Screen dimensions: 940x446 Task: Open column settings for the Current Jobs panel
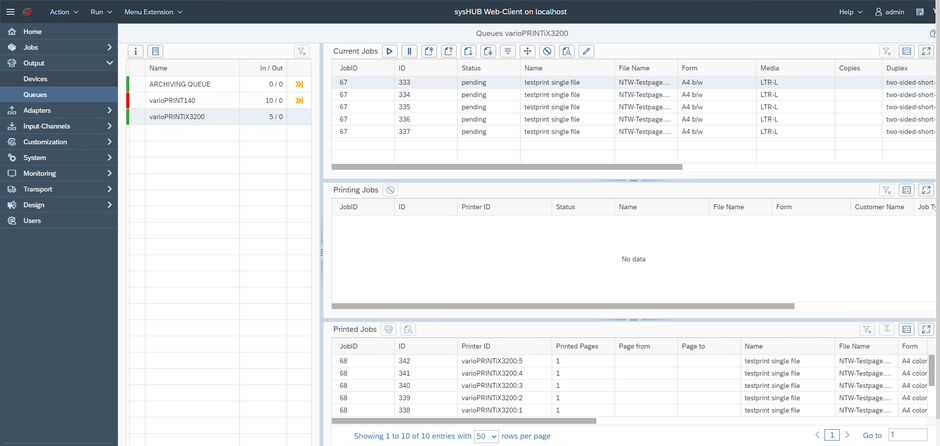(907, 52)
